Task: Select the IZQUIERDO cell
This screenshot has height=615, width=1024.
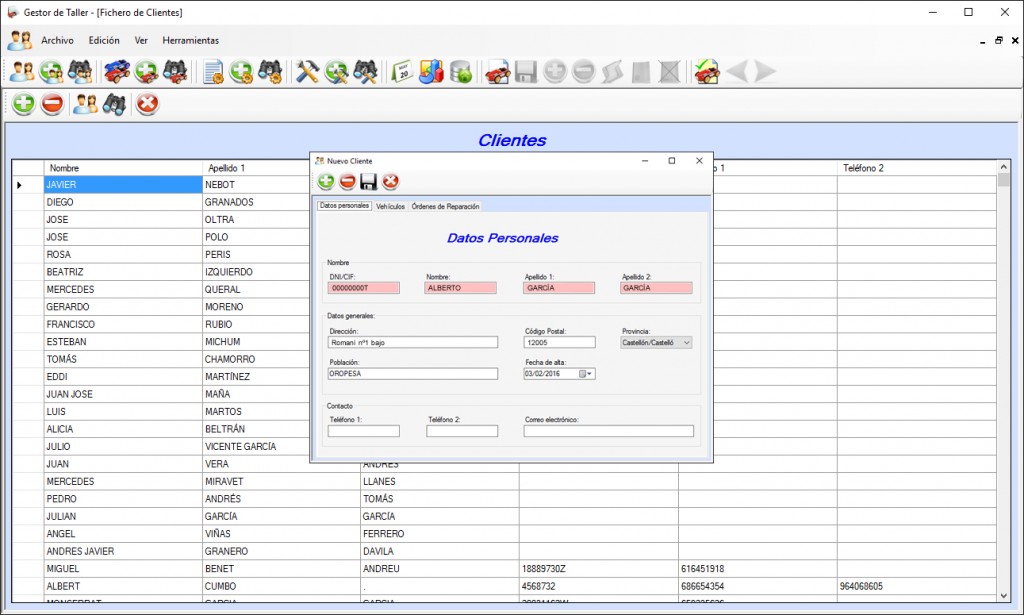Action: 255,272
